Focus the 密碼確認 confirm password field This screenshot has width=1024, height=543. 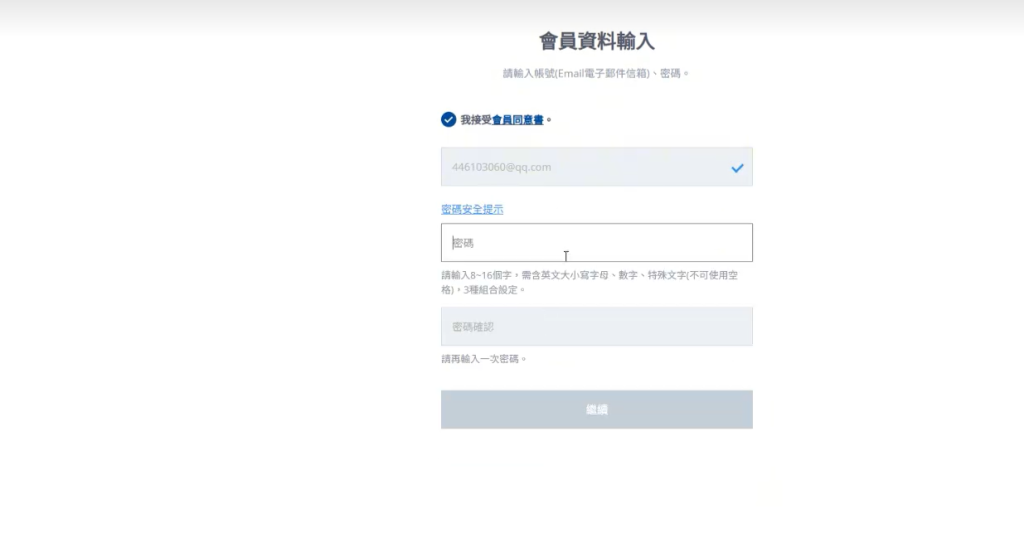596,327
